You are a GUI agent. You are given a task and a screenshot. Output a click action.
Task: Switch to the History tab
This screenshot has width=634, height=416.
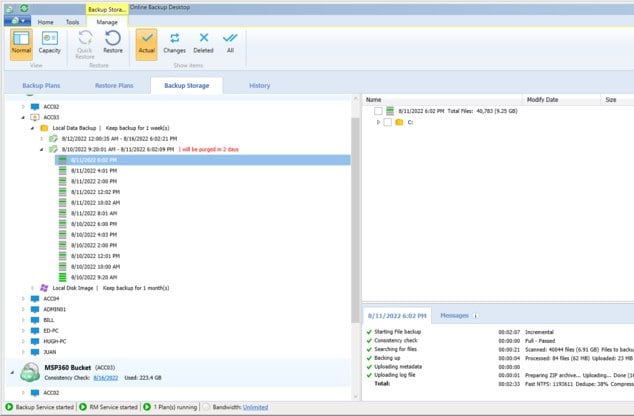pyautogui.click(x=259, y=86)
